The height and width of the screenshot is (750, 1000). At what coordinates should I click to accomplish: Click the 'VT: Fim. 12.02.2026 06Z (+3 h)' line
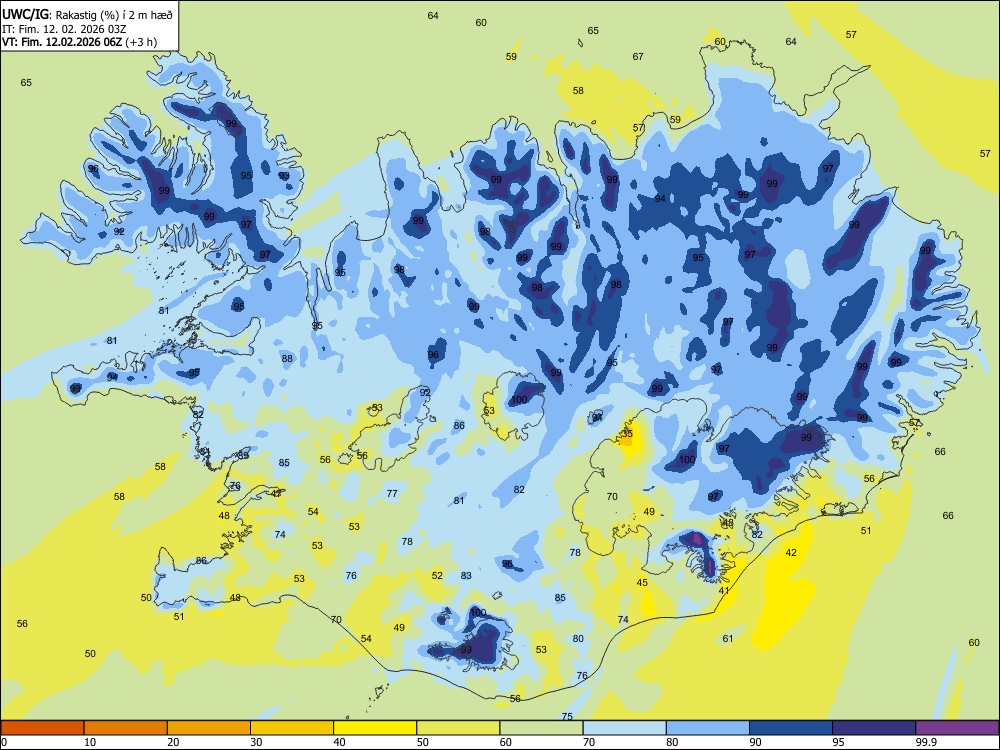(x=80, y=42)
